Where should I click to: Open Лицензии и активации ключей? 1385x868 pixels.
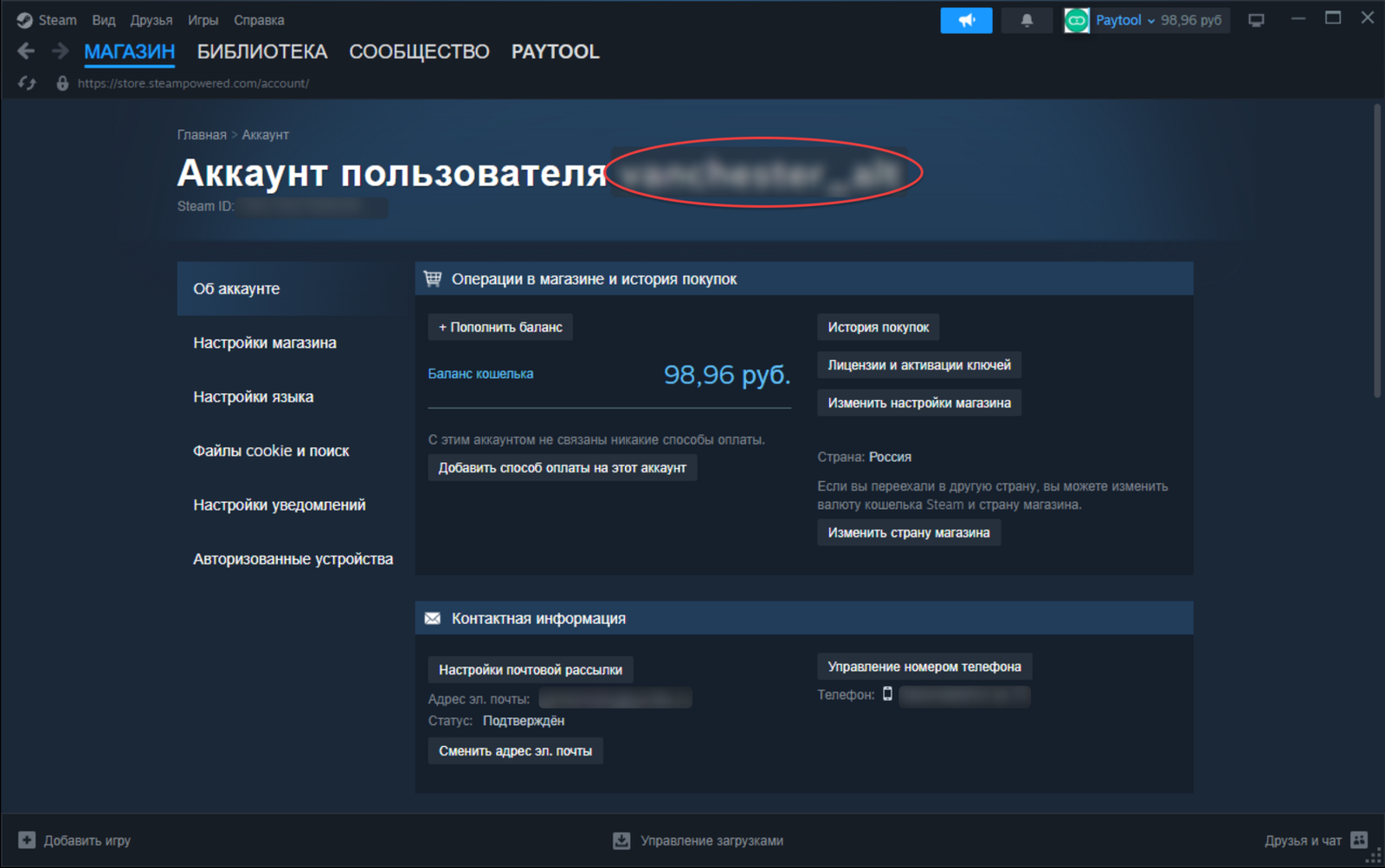point(919,365)
